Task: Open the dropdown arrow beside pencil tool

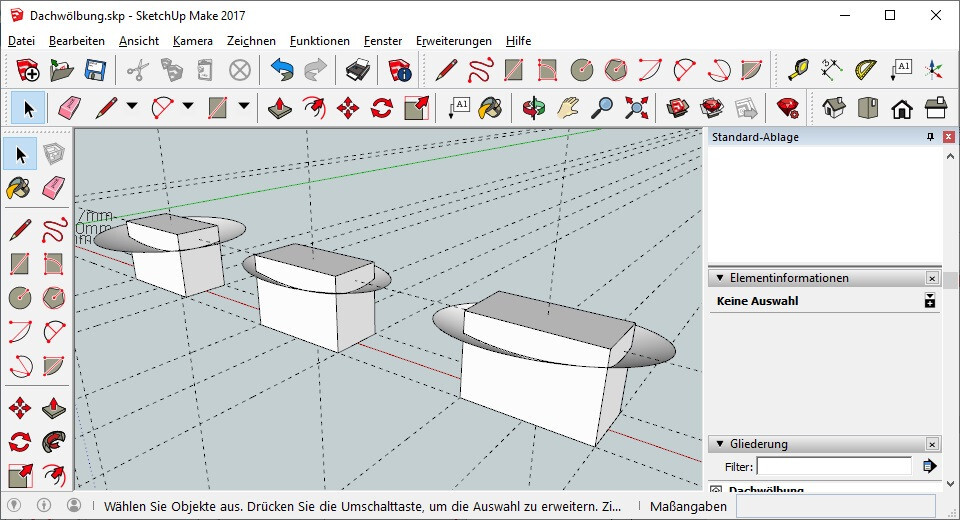Action: pos(132,106)
